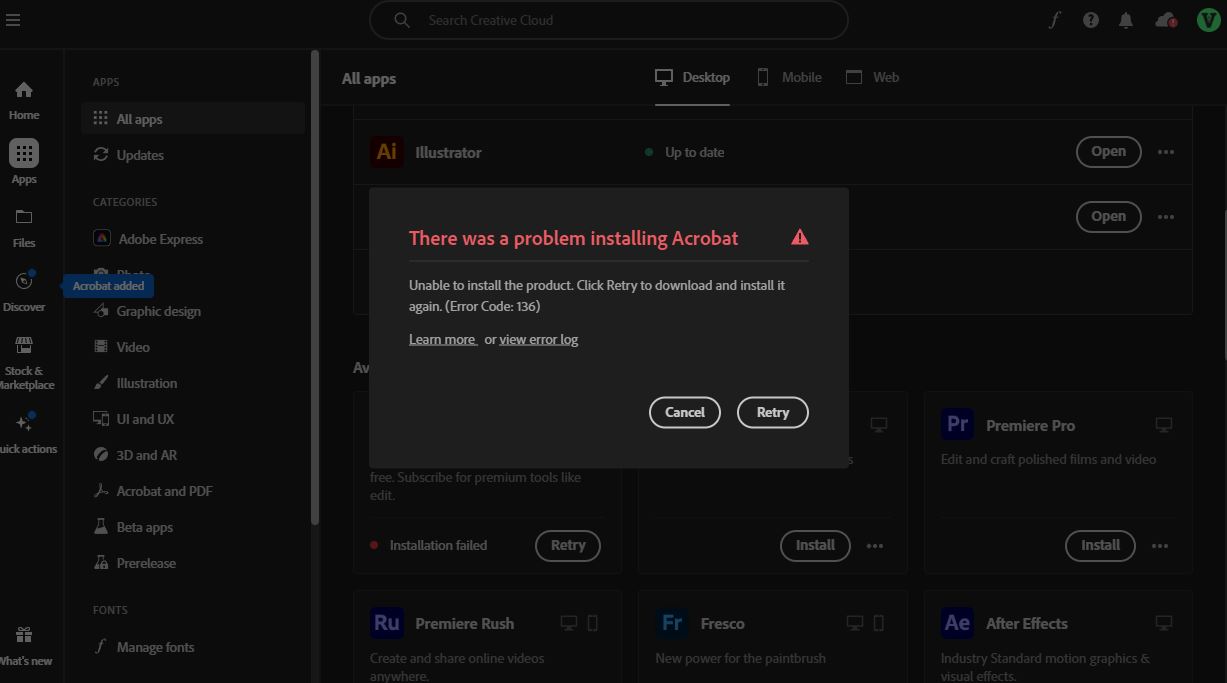Cancel the Acrobat install error dialog

coord(685,412)
